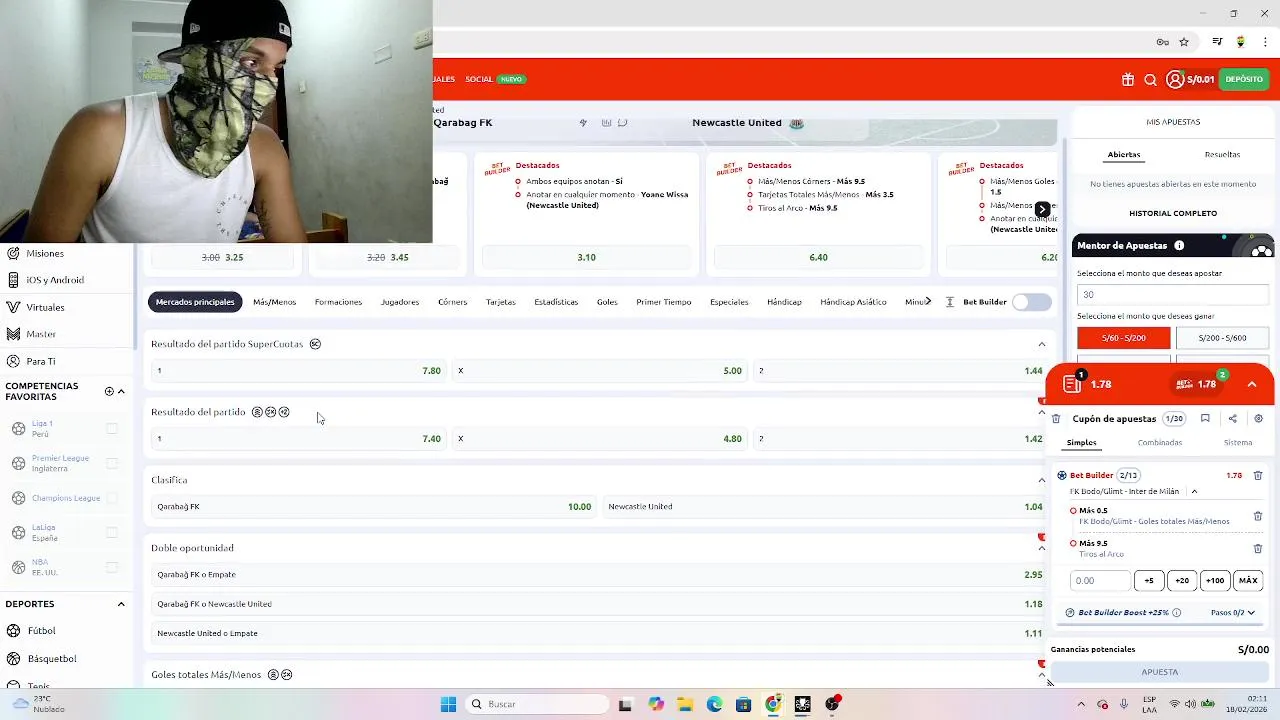The height and width of the screenshot is (720, 1280).
Task: Click the coupon trash icon beside Cupón de apuestas
Action: 1056,419
